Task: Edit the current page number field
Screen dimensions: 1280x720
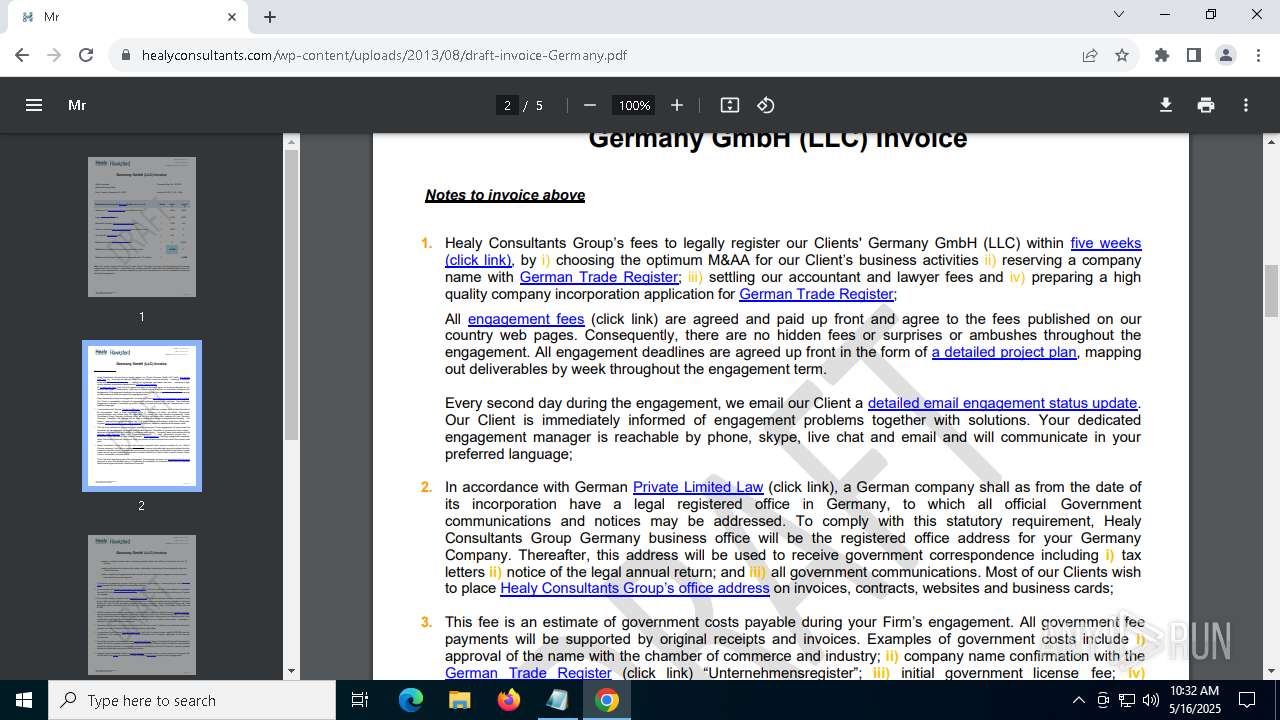Action: point(507,105)
